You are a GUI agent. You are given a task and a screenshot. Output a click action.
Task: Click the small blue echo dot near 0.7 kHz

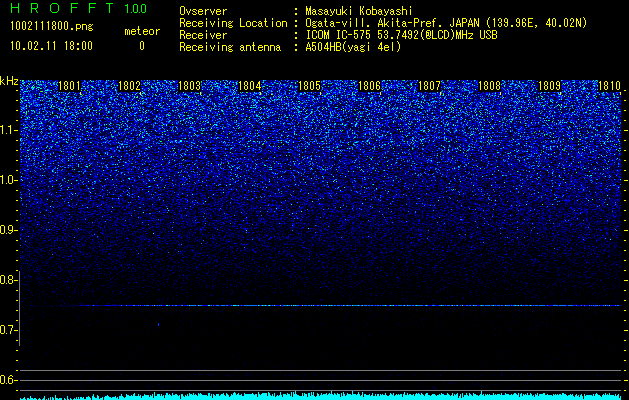point(158,324)
